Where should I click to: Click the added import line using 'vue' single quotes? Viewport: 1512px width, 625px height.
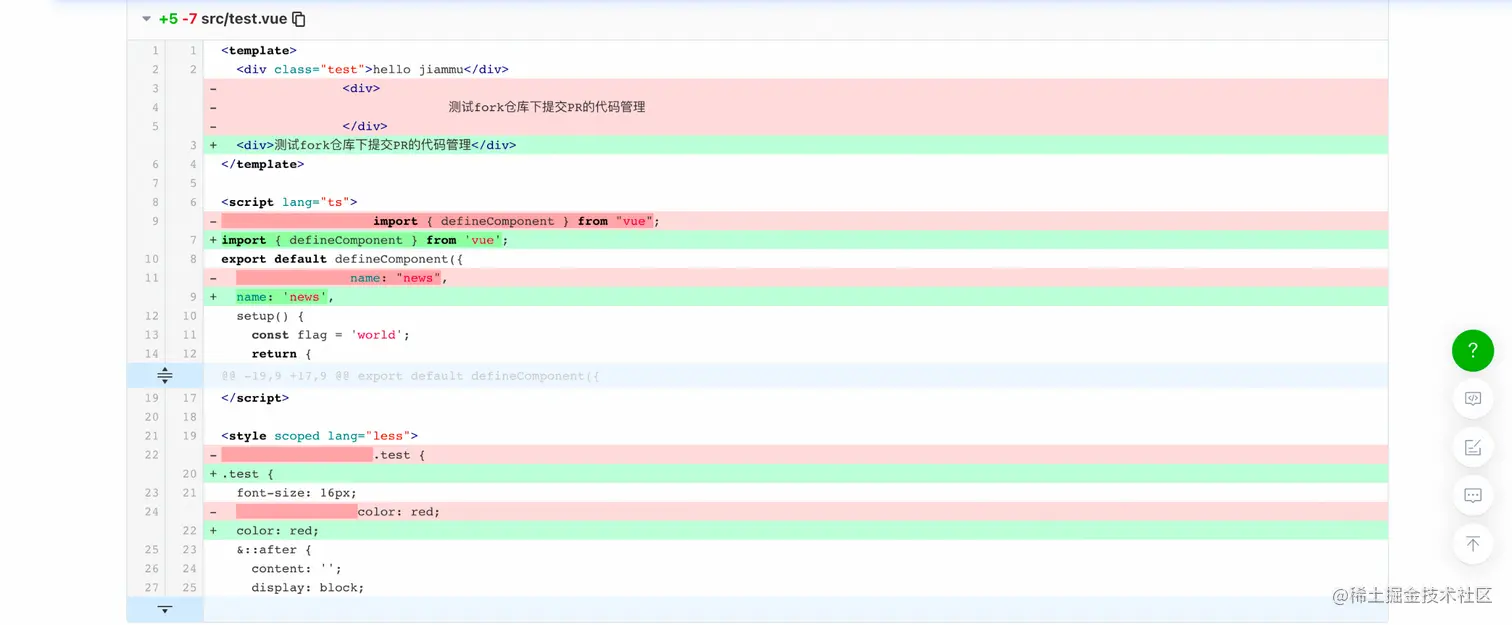point(795,240)
